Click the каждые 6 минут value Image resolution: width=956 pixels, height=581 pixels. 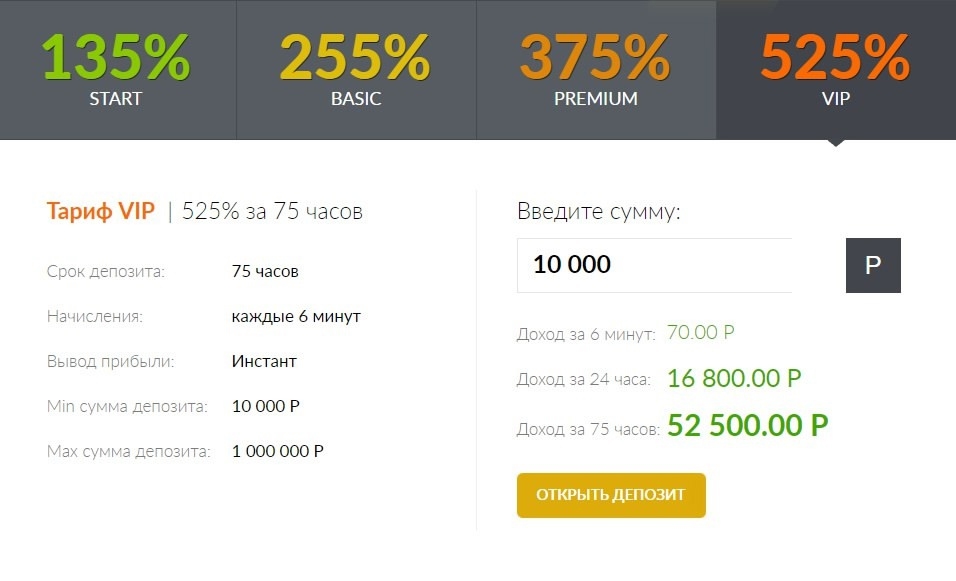(296, 316)
